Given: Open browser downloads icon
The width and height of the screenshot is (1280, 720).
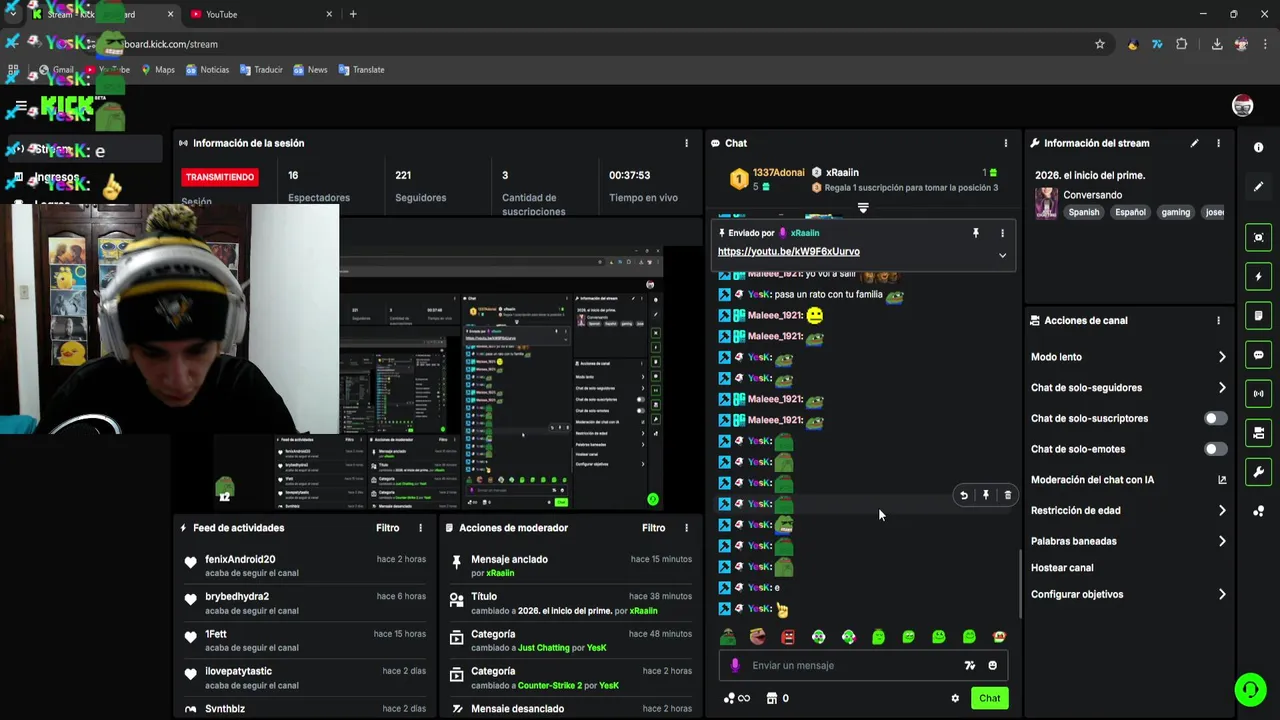Looking at the screenshot, I should click(x=1217, y=44).
